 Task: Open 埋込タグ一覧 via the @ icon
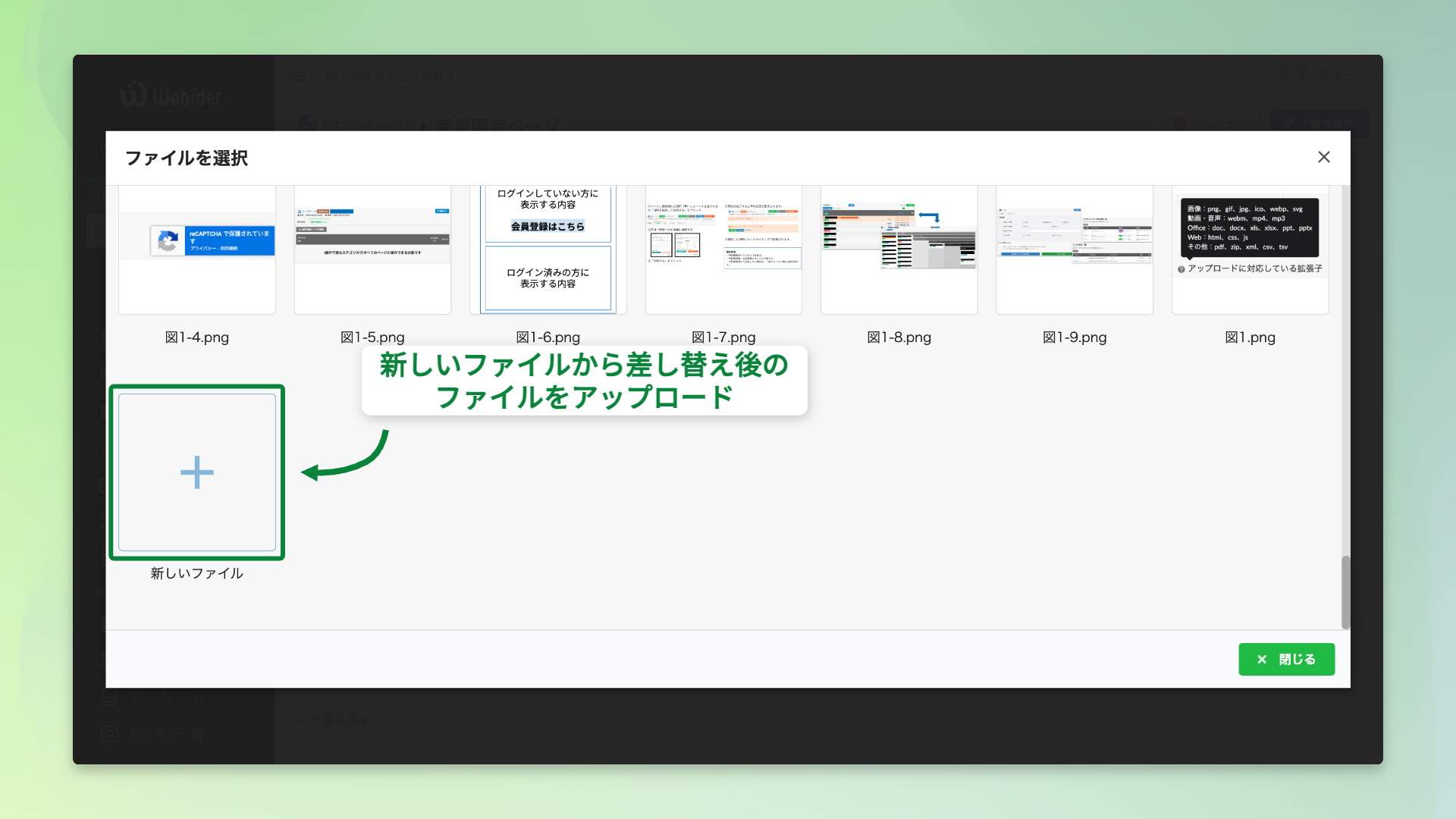pyautogui.click(x=109, y=733)
